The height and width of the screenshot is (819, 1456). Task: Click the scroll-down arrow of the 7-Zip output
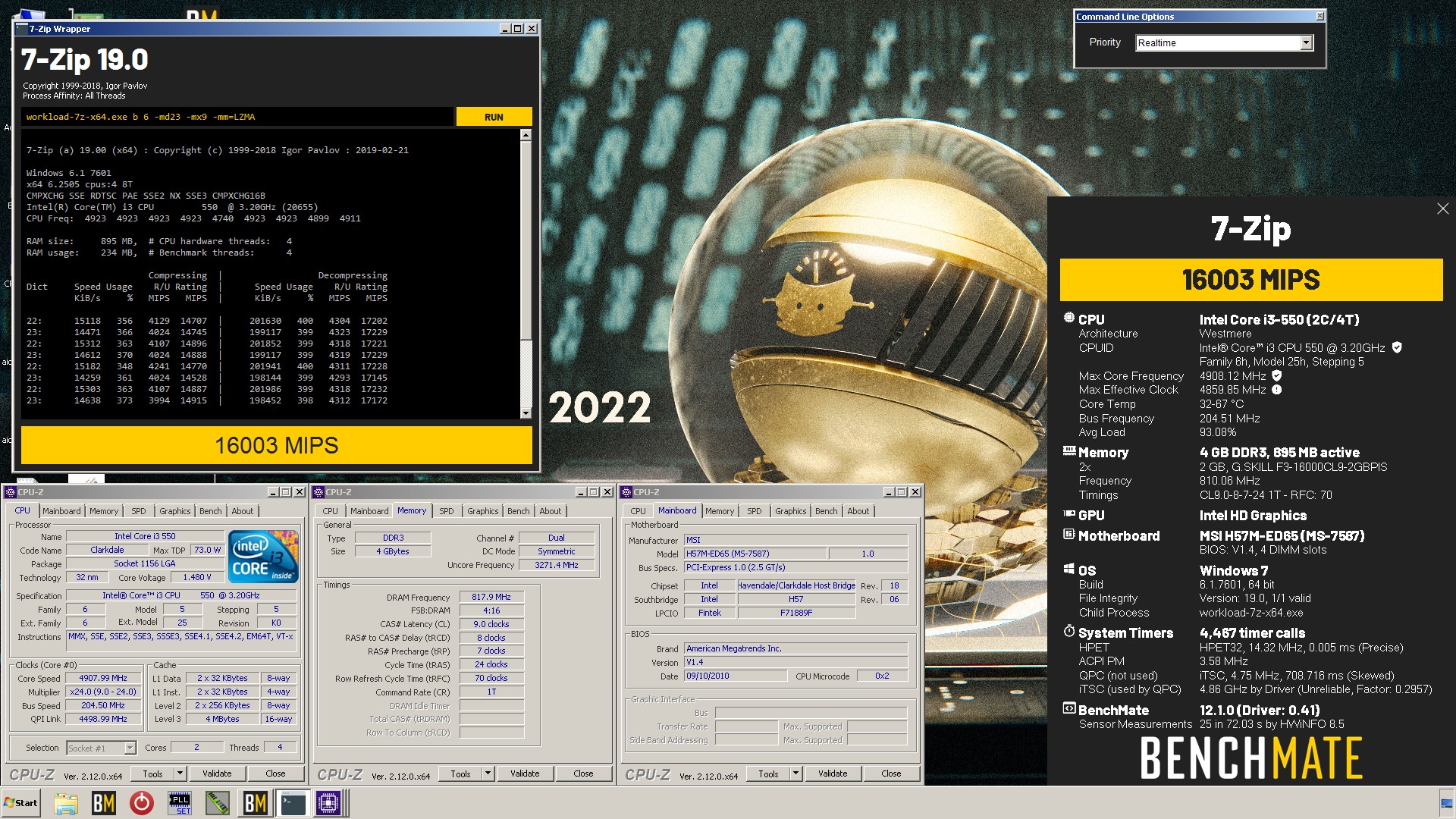tap(526, 413)
